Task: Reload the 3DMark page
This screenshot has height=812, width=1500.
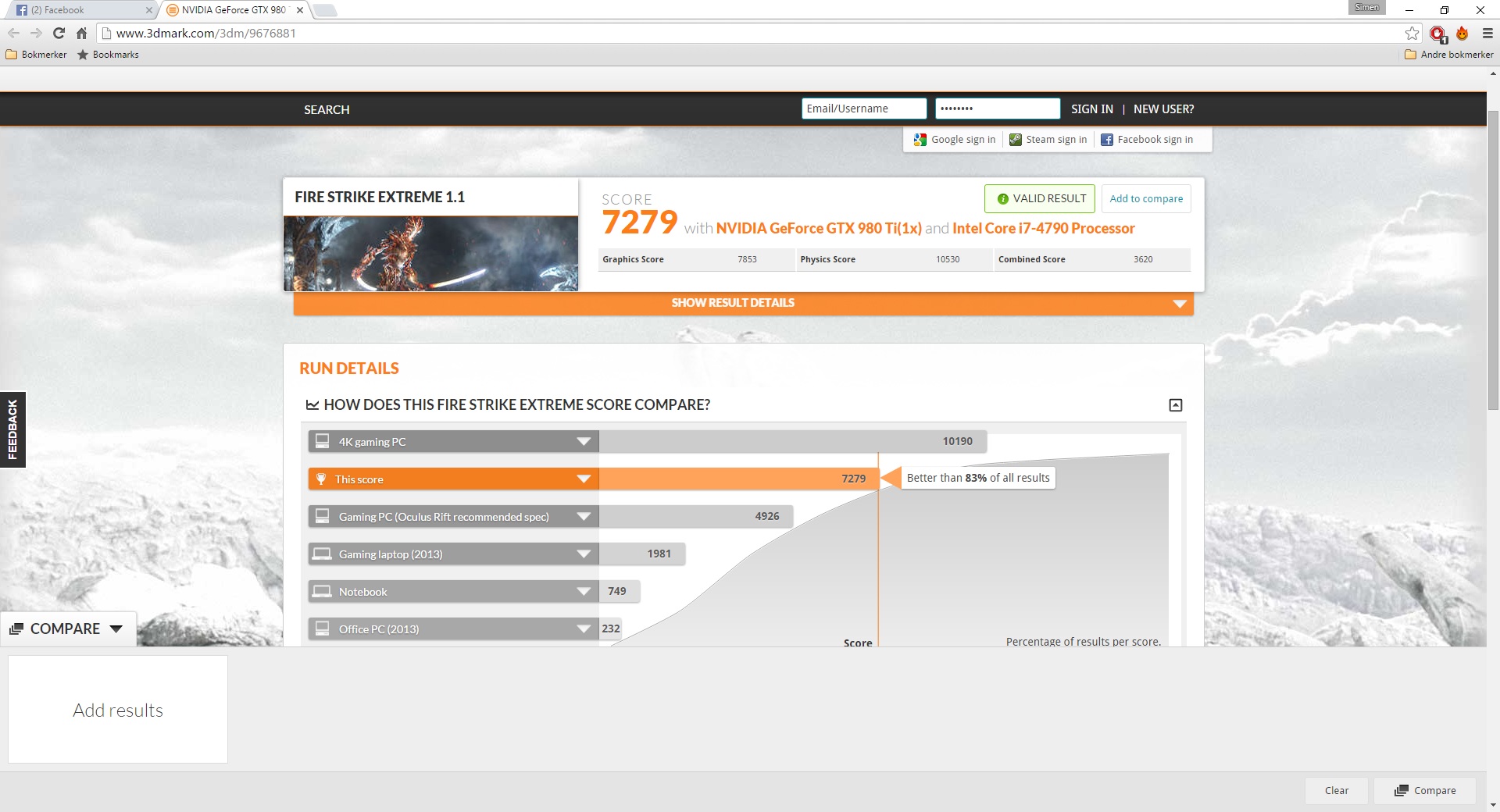Action: [x=59, y=33]
